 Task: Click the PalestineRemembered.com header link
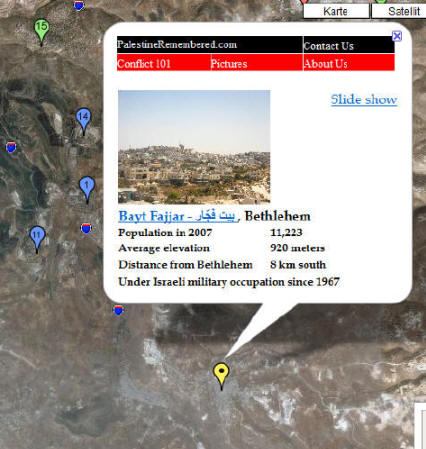click(177, 44)
